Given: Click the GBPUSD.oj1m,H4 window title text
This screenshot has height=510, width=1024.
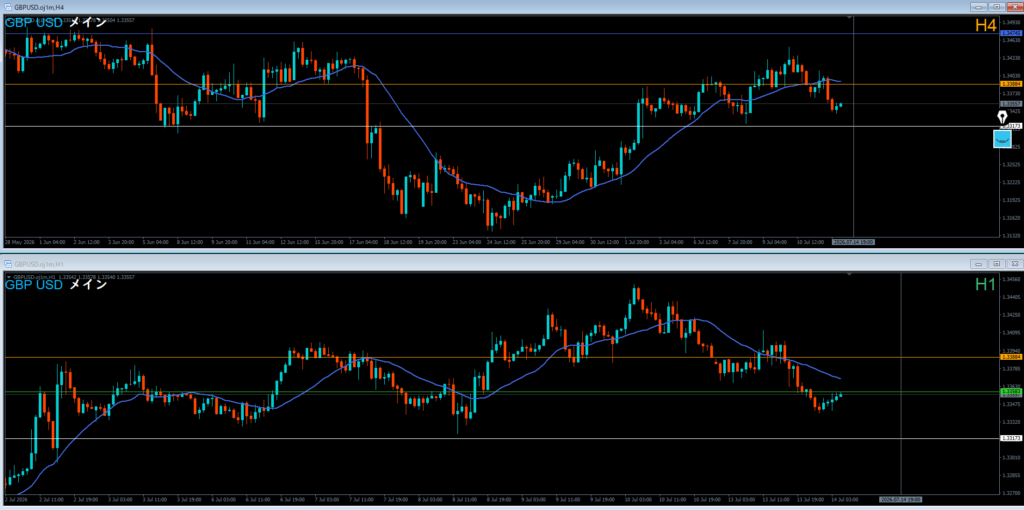Looking at the screenshot, I should point(37,7).
